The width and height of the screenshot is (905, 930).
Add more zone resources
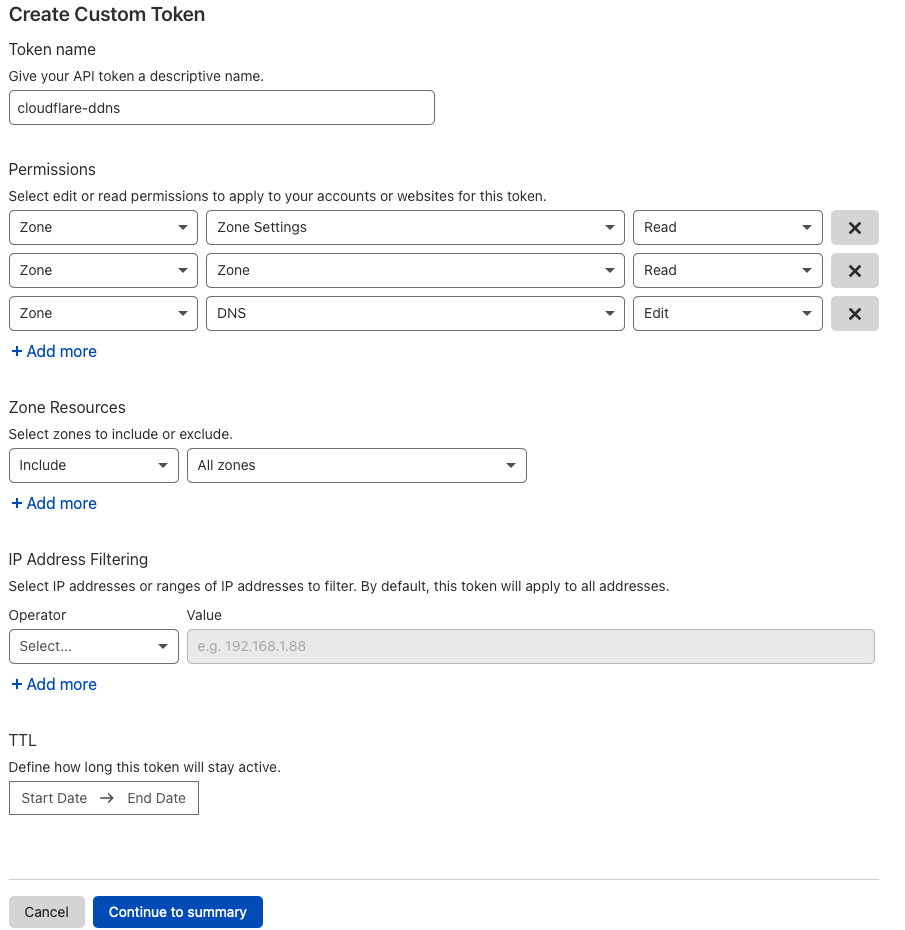click(x=54, y=504)
